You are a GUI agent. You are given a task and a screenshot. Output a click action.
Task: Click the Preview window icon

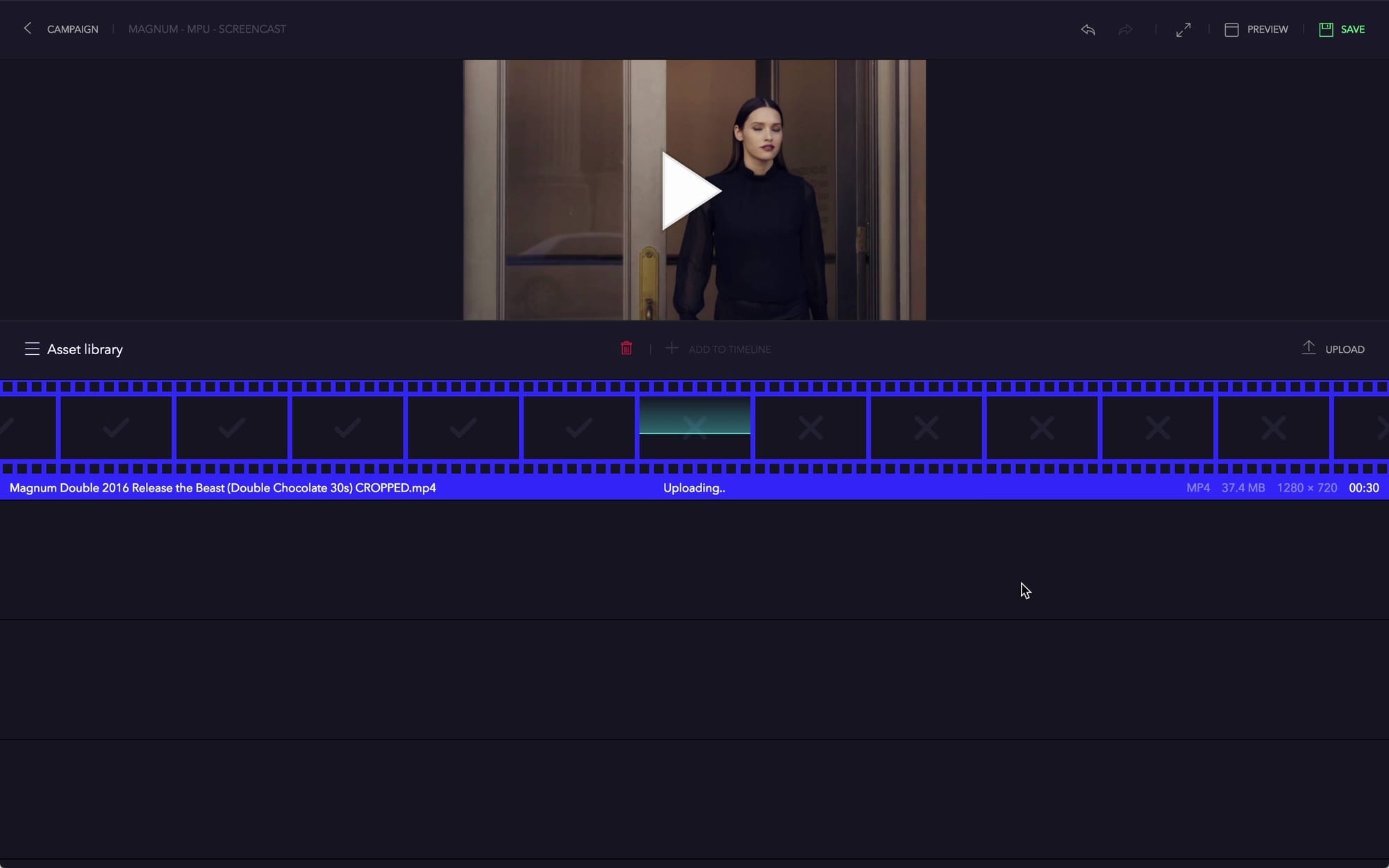pos(1231,29)
